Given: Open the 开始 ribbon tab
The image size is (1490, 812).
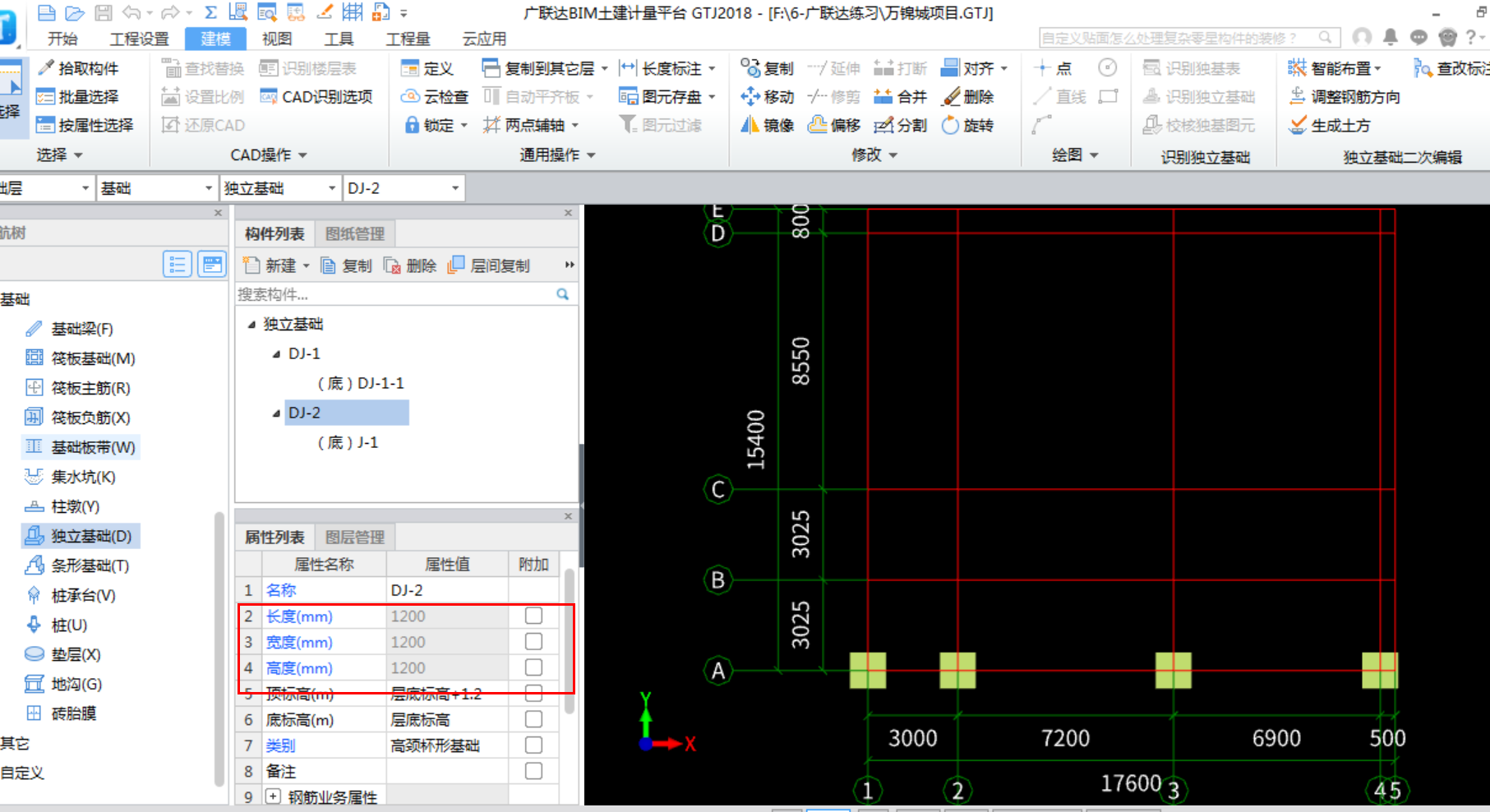Looking at the screenshot, I should (62, 39).
